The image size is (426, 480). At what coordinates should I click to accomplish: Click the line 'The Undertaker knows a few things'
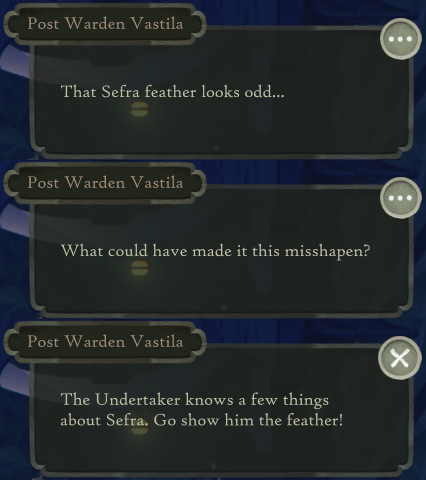(195, 400)
